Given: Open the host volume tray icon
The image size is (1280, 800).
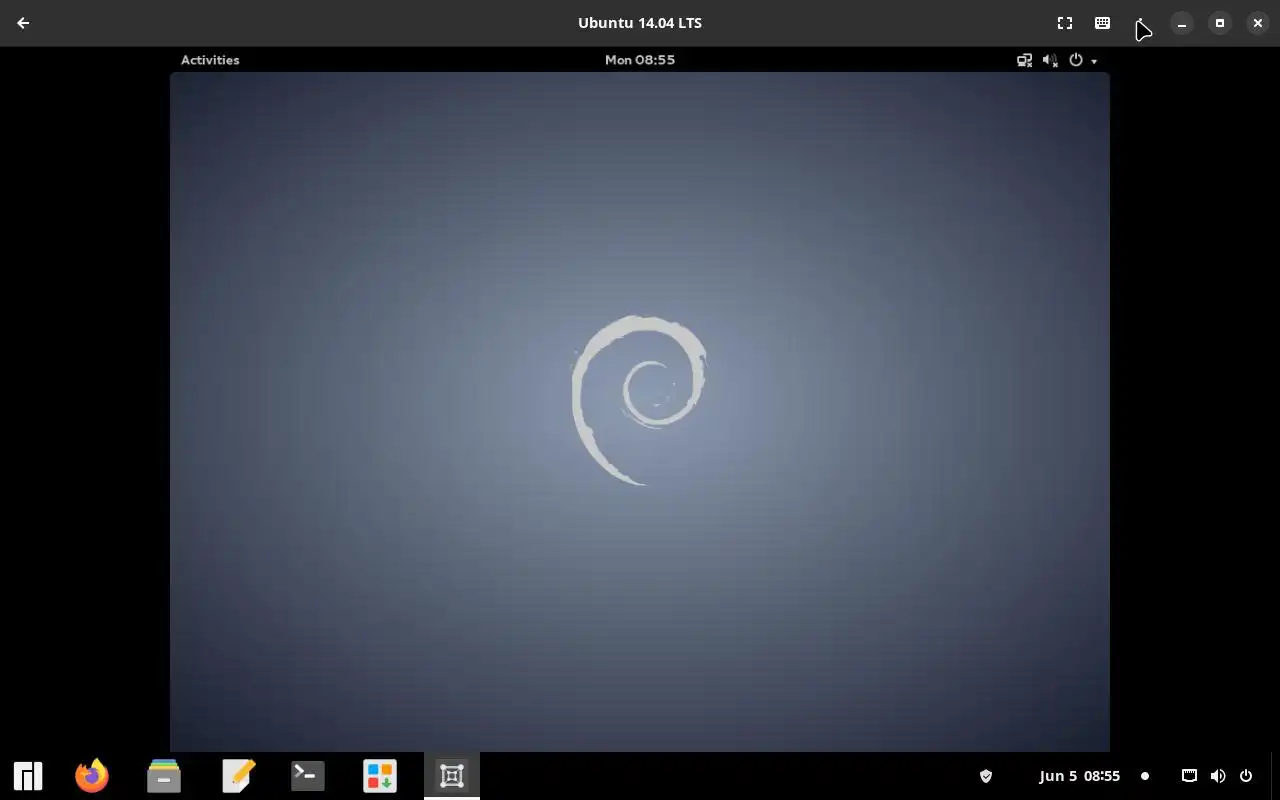Looking at the screenshot, I should [x=1218, y=776].
